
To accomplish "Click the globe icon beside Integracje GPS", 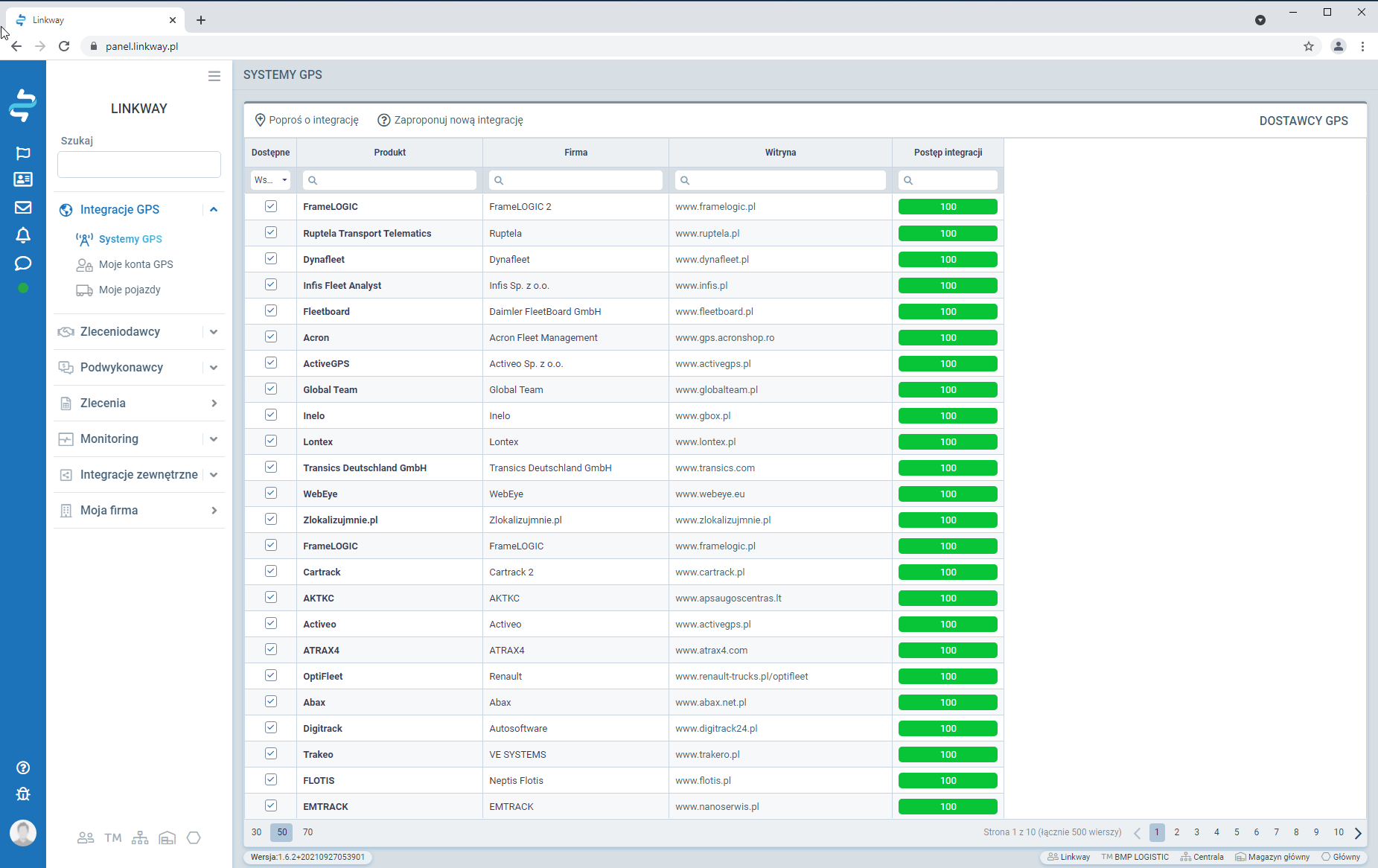I will 66,210.
